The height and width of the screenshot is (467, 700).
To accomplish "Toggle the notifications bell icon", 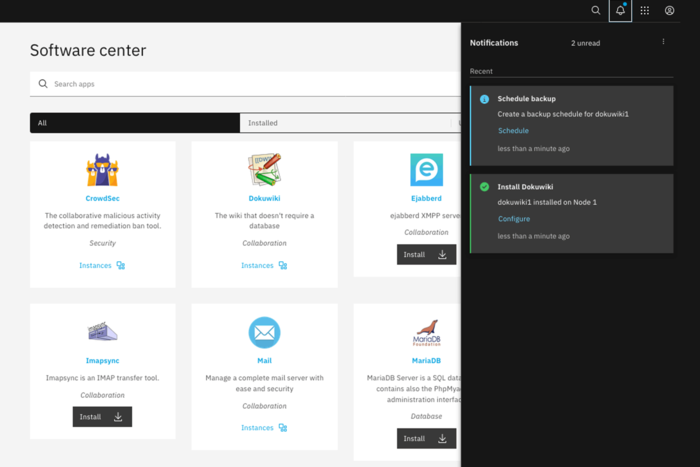I will click(620, 11).
